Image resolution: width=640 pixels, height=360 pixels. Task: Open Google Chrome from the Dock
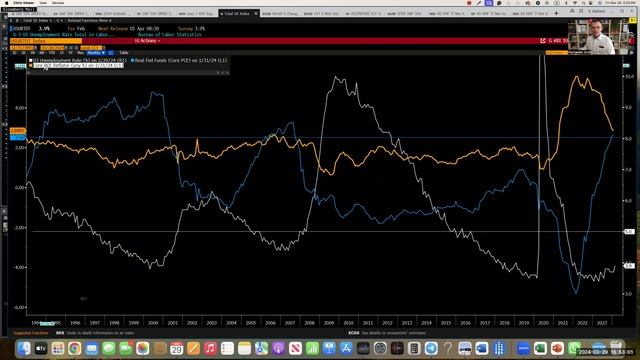(75, 348)
